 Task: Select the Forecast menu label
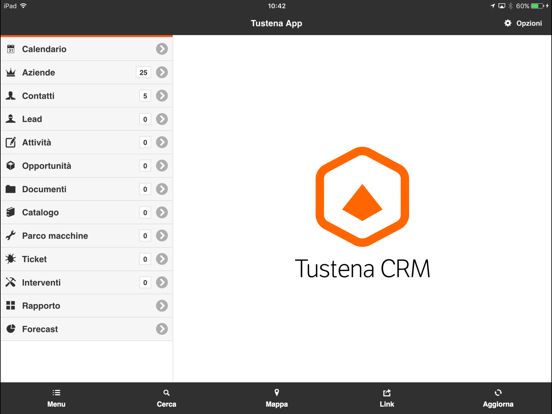[x=40, y=329]
